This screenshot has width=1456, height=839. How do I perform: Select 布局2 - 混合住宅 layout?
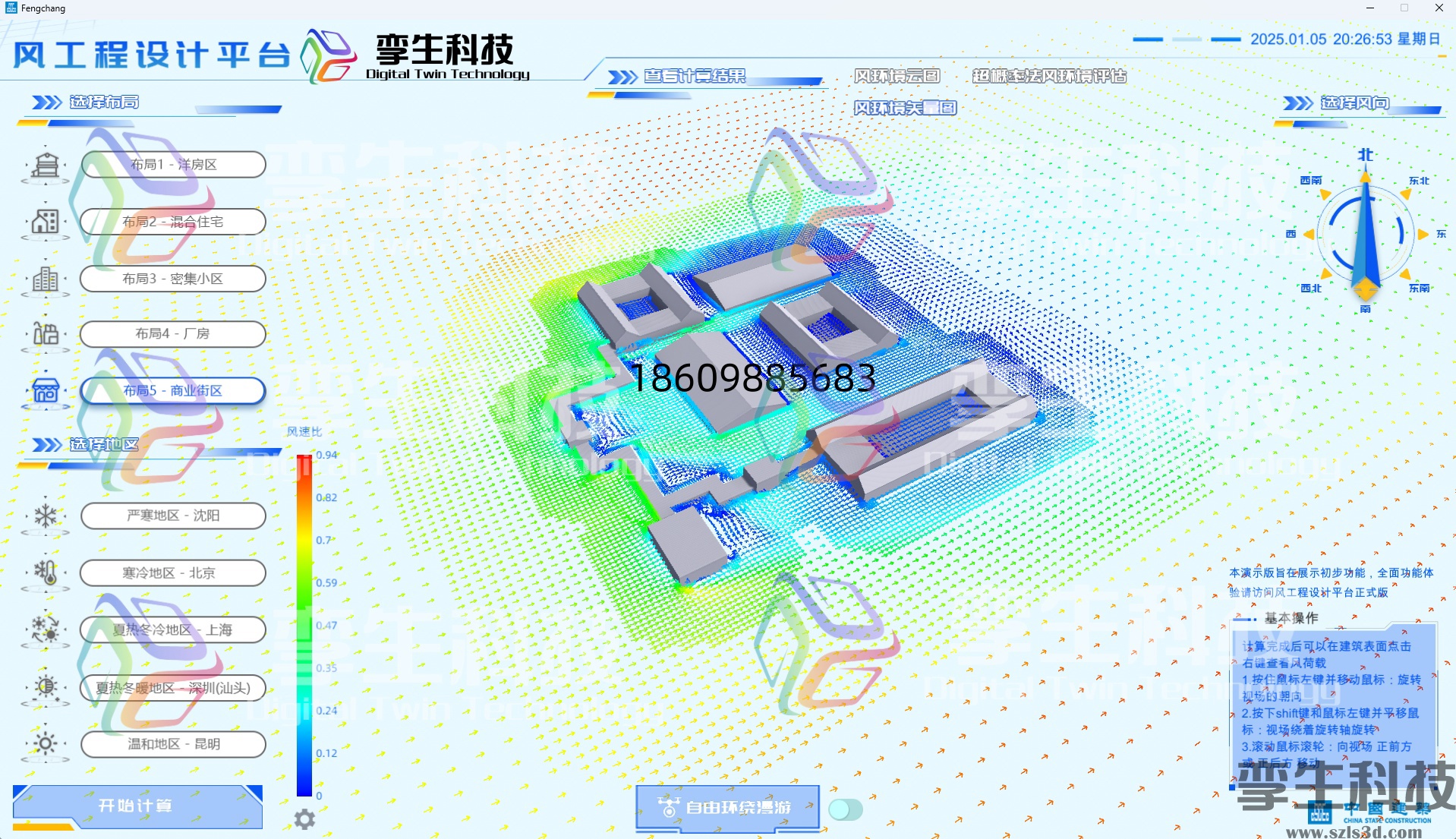click(x=173, y=222)
